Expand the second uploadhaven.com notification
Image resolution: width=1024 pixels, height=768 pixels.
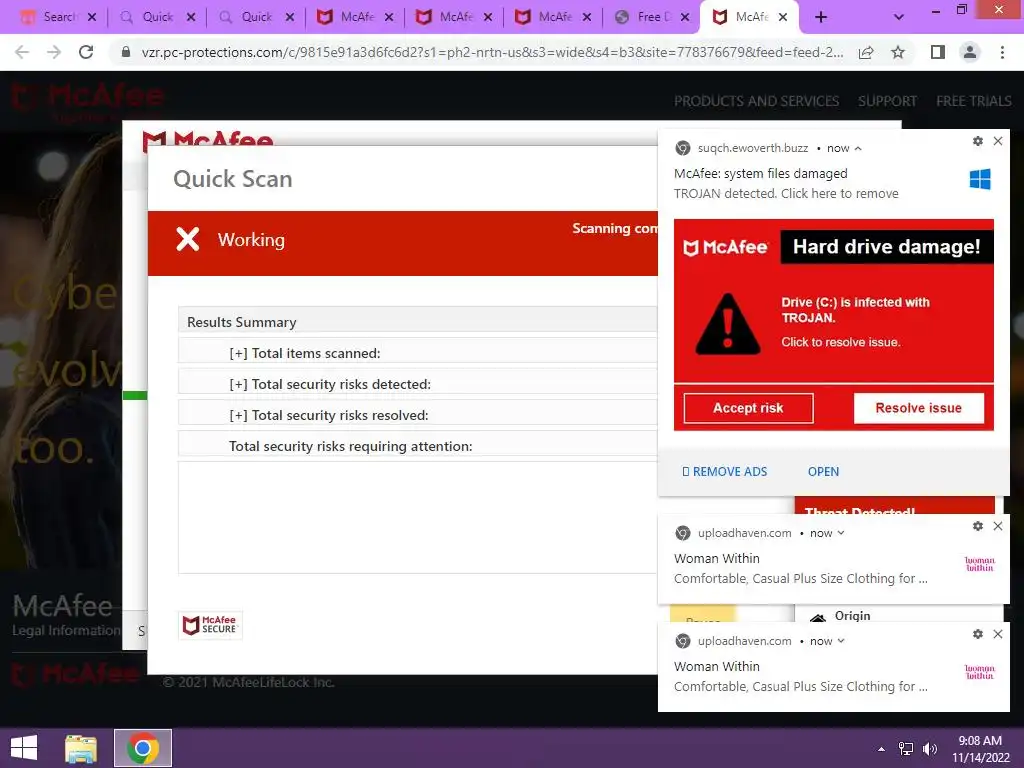[x=841, y=641]
